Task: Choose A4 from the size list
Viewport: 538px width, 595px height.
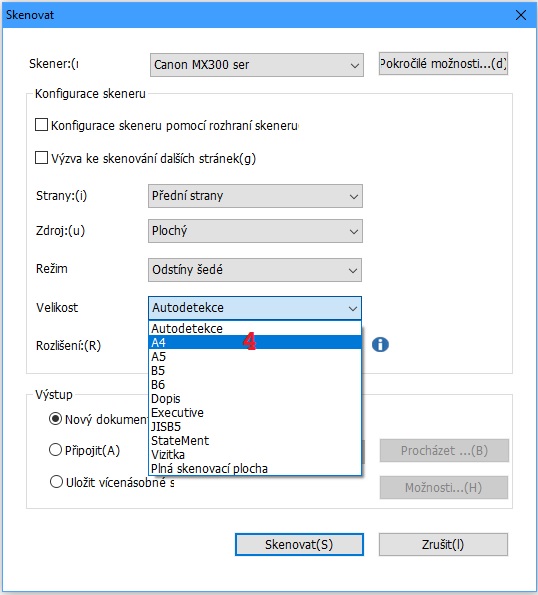Action: [x=255, y=342]
